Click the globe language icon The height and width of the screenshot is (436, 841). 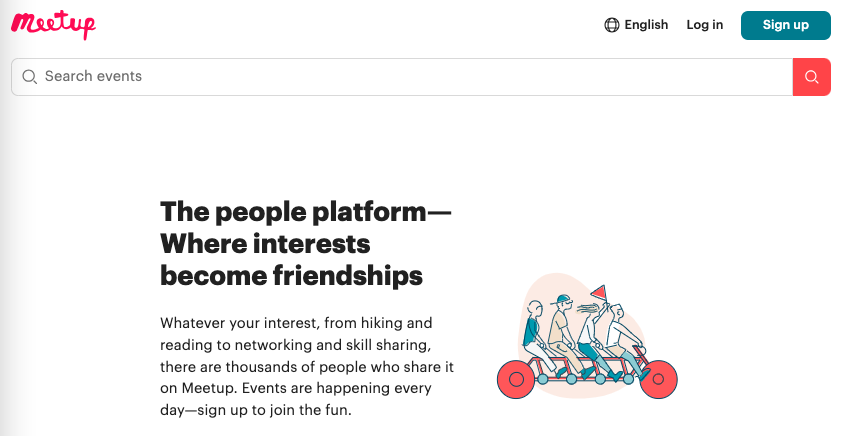611,25
